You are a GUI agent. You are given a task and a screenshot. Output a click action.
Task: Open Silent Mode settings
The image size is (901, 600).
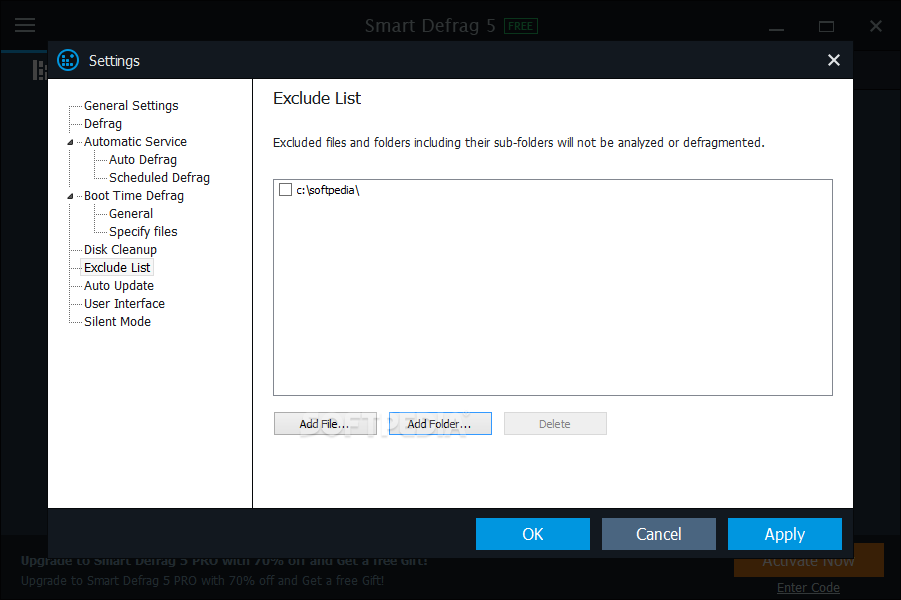(x=117, y=321)
